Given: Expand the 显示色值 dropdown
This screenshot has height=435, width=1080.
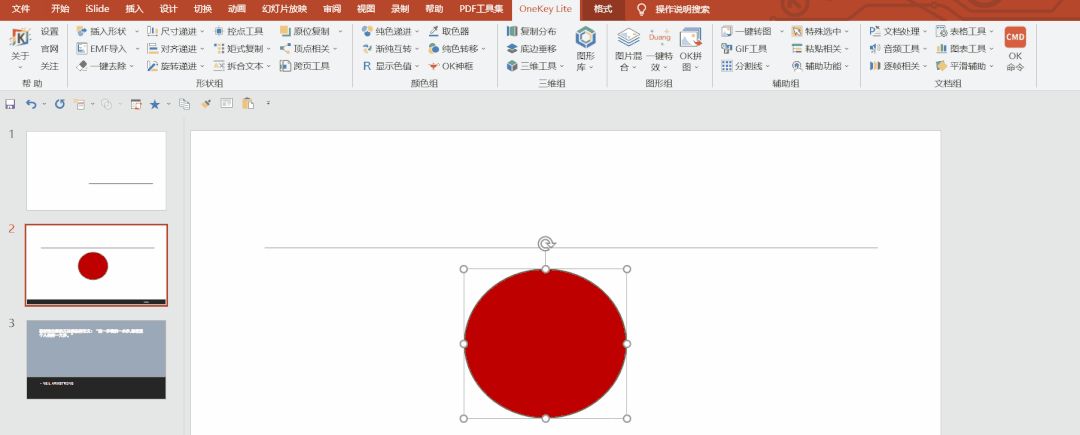Looking at the screenshot, I should [x=417, y=66].
